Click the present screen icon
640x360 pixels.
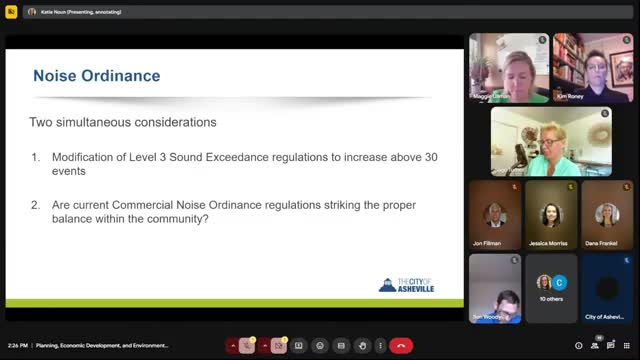pyautogui.click(x=299, y=346)
